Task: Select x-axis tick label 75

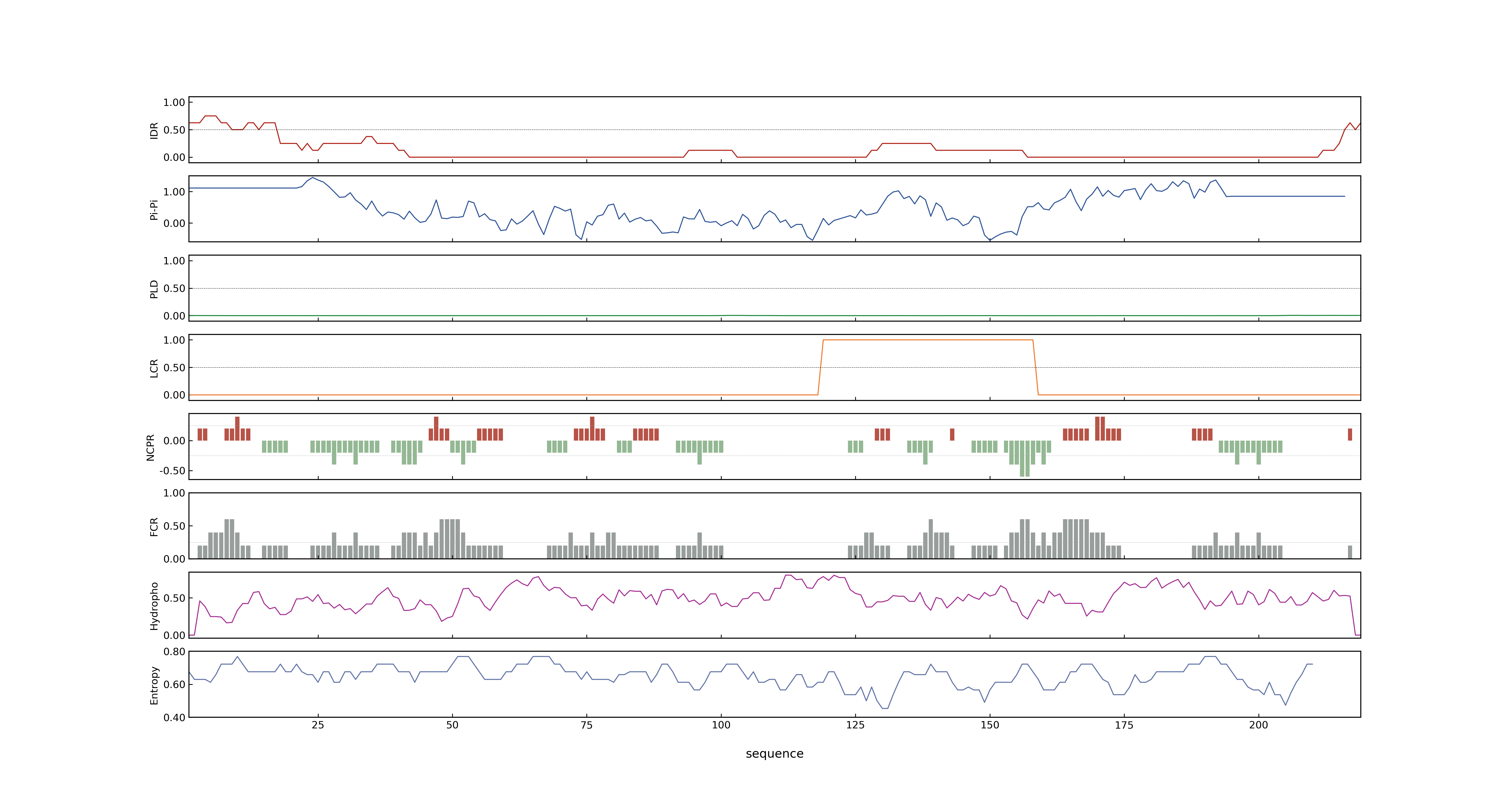Action: click(587, 725)
